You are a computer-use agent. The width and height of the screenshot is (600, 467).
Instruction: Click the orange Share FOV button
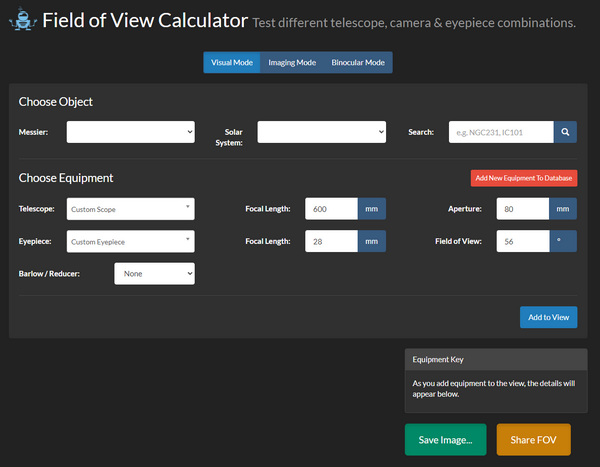click(533, 440)
